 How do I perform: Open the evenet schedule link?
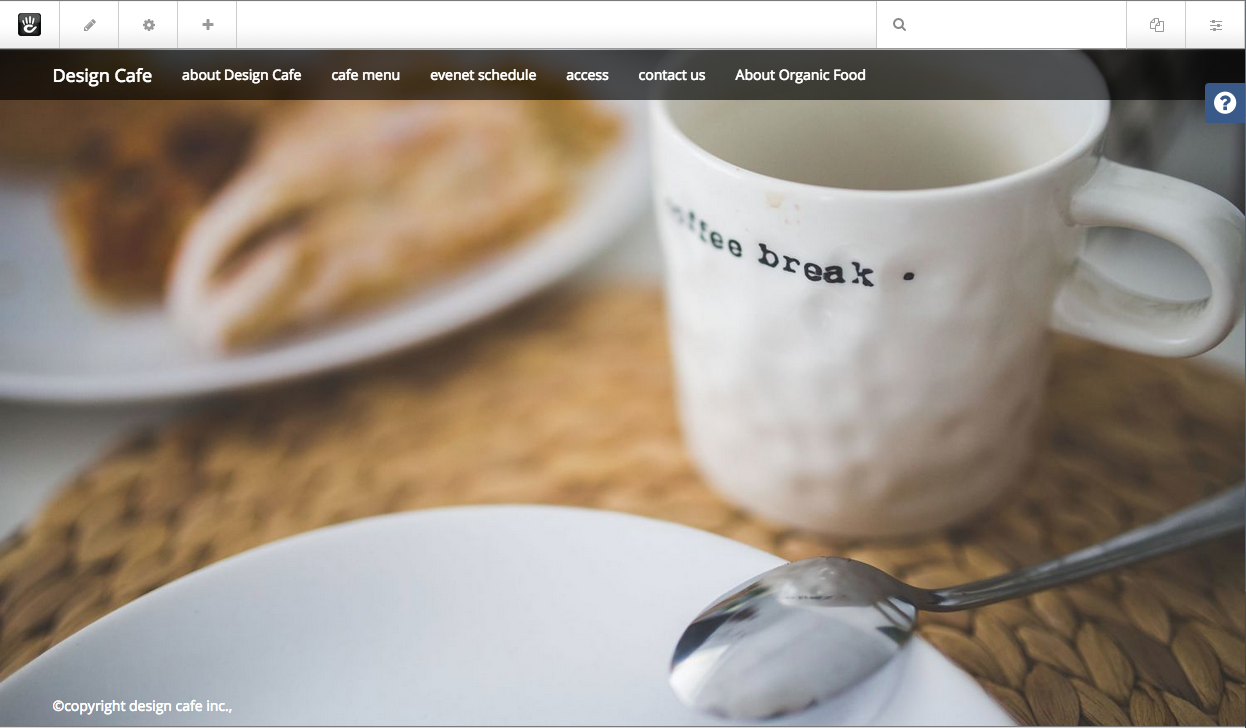pyautogui.click(x=483, y=75)
